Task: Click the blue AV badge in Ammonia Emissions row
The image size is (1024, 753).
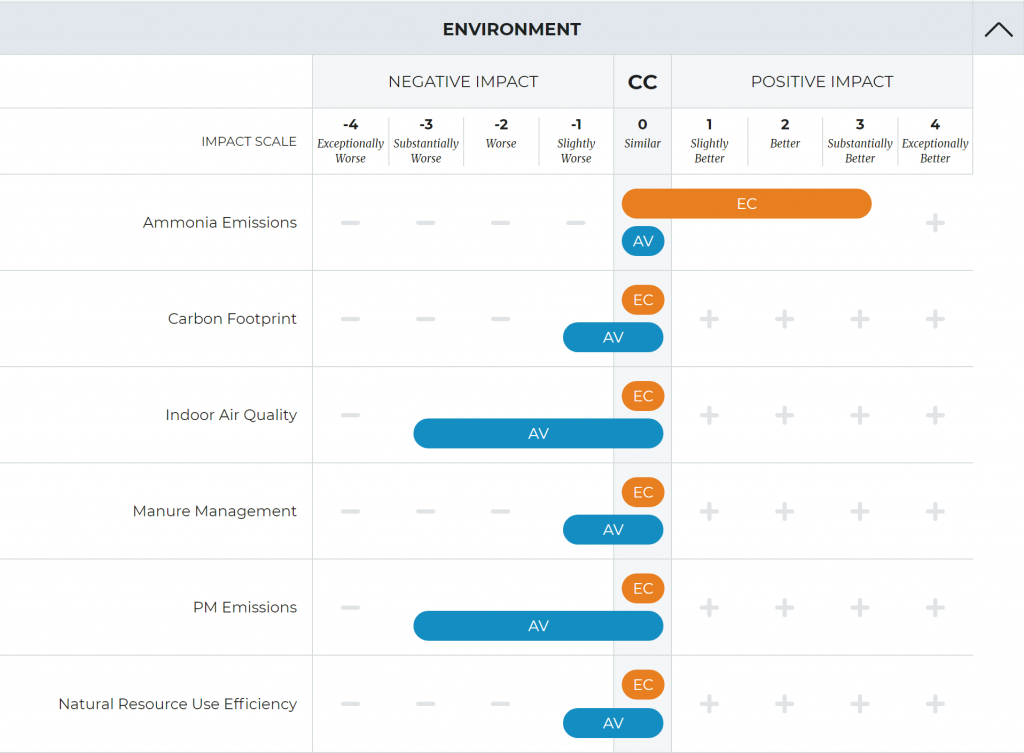Action: pyautogui.click(x=642, y=242)
